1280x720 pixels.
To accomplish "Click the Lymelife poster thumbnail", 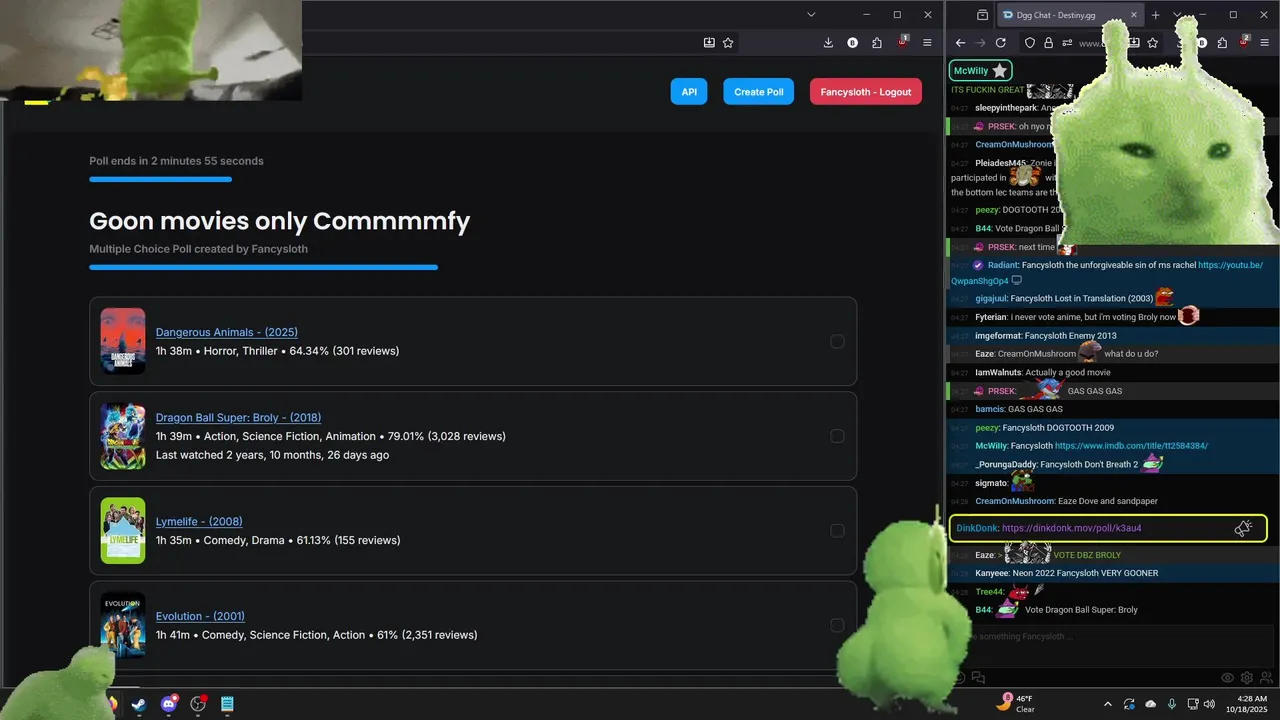I will click(123, 531).
